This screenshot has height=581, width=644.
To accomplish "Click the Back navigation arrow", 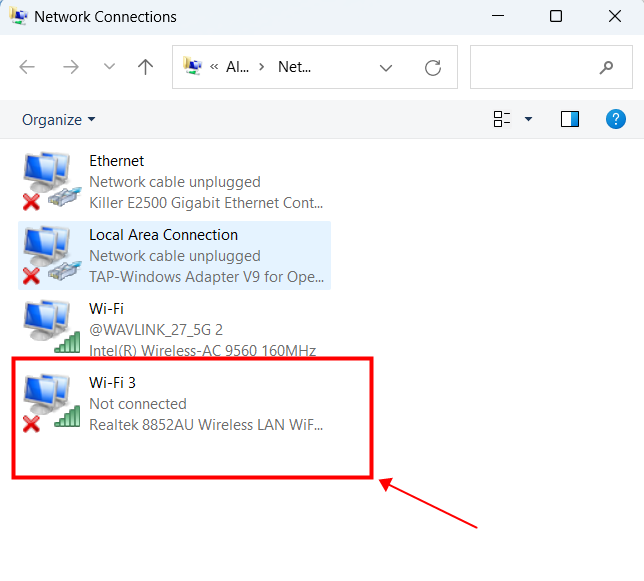I will coord(27,67).
